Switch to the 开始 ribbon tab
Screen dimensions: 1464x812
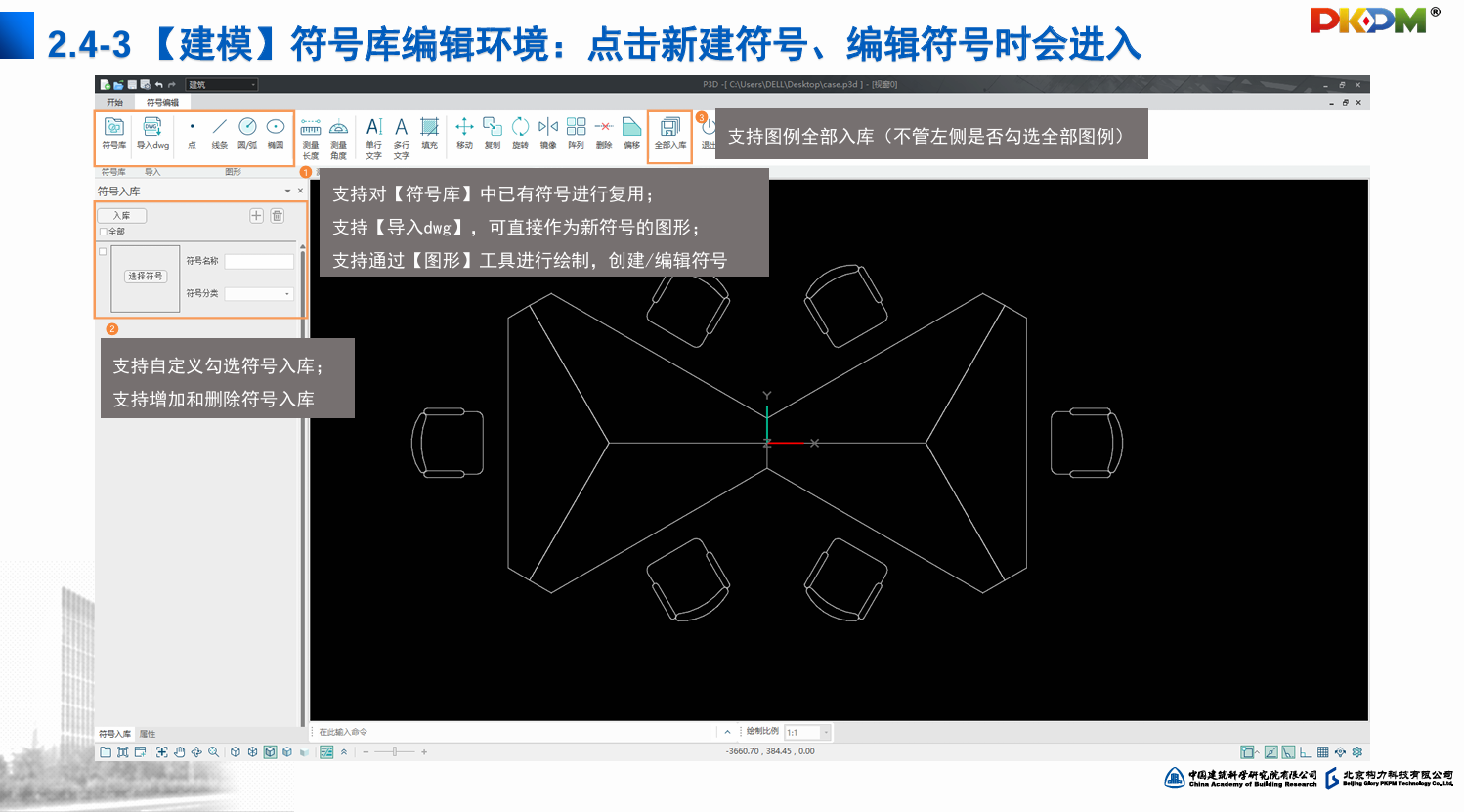[x=115, y=102]
